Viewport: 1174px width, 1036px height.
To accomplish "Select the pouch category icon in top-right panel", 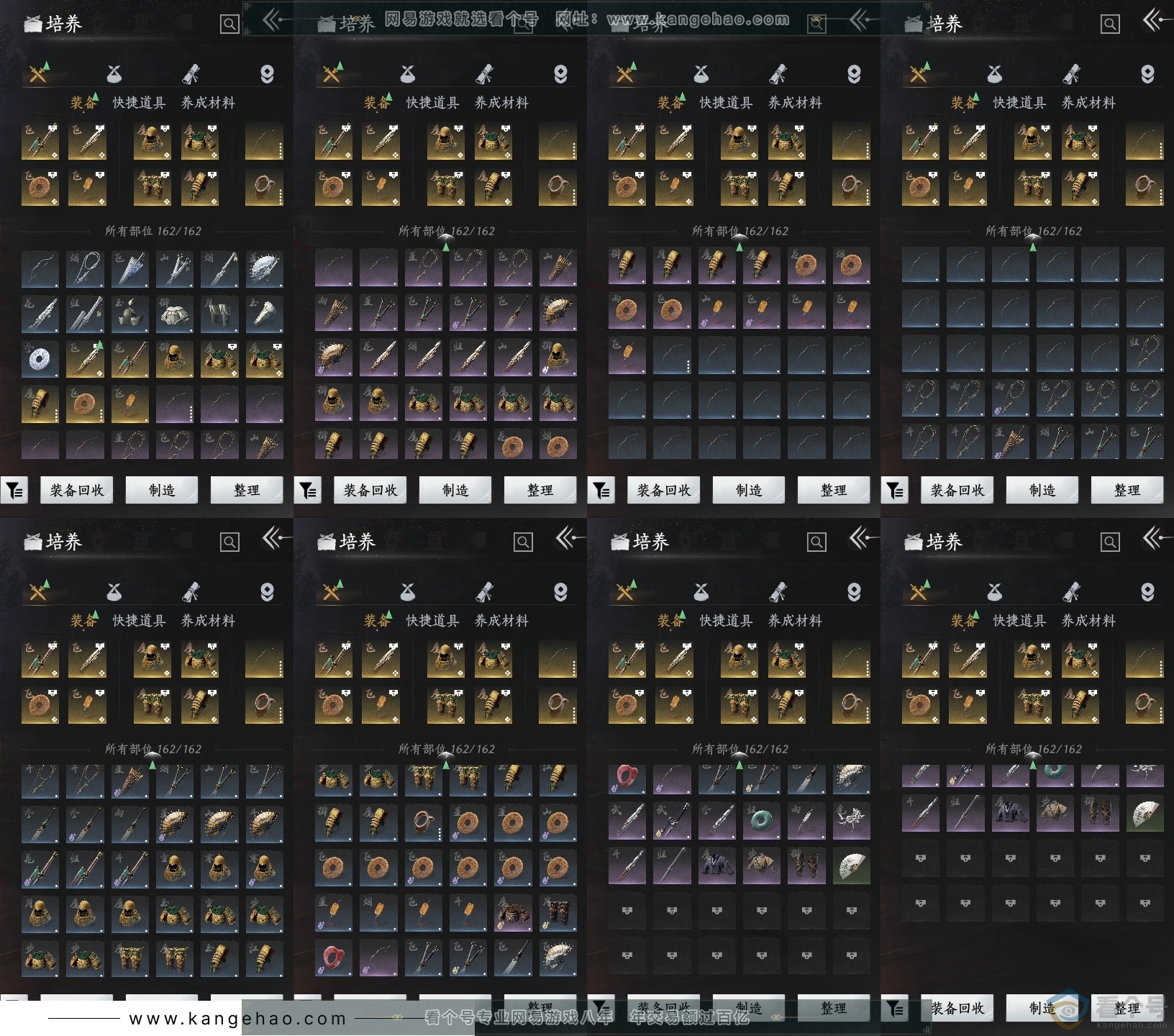I will pos(995,73).
